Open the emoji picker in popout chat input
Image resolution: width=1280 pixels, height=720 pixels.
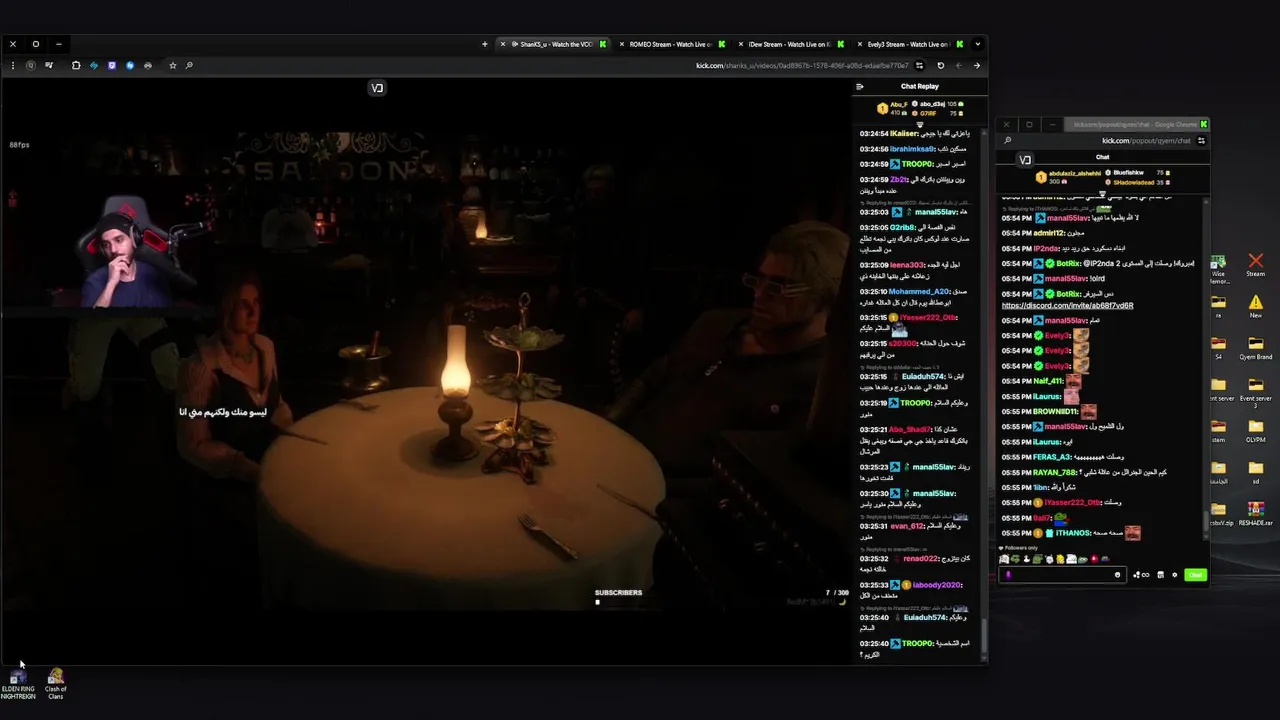click(1117, 575)
